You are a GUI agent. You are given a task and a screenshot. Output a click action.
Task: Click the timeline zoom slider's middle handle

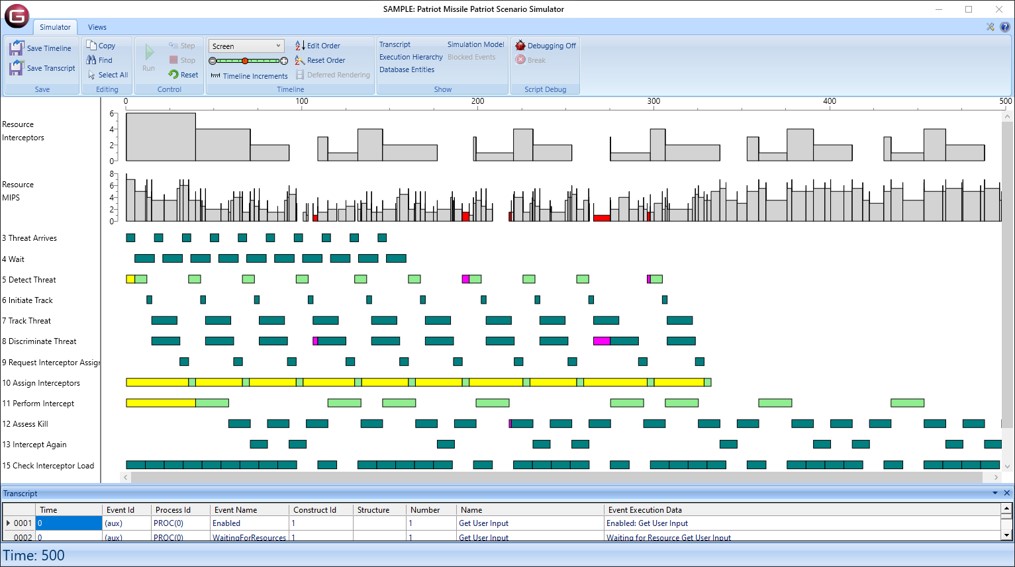coord(245,61)
